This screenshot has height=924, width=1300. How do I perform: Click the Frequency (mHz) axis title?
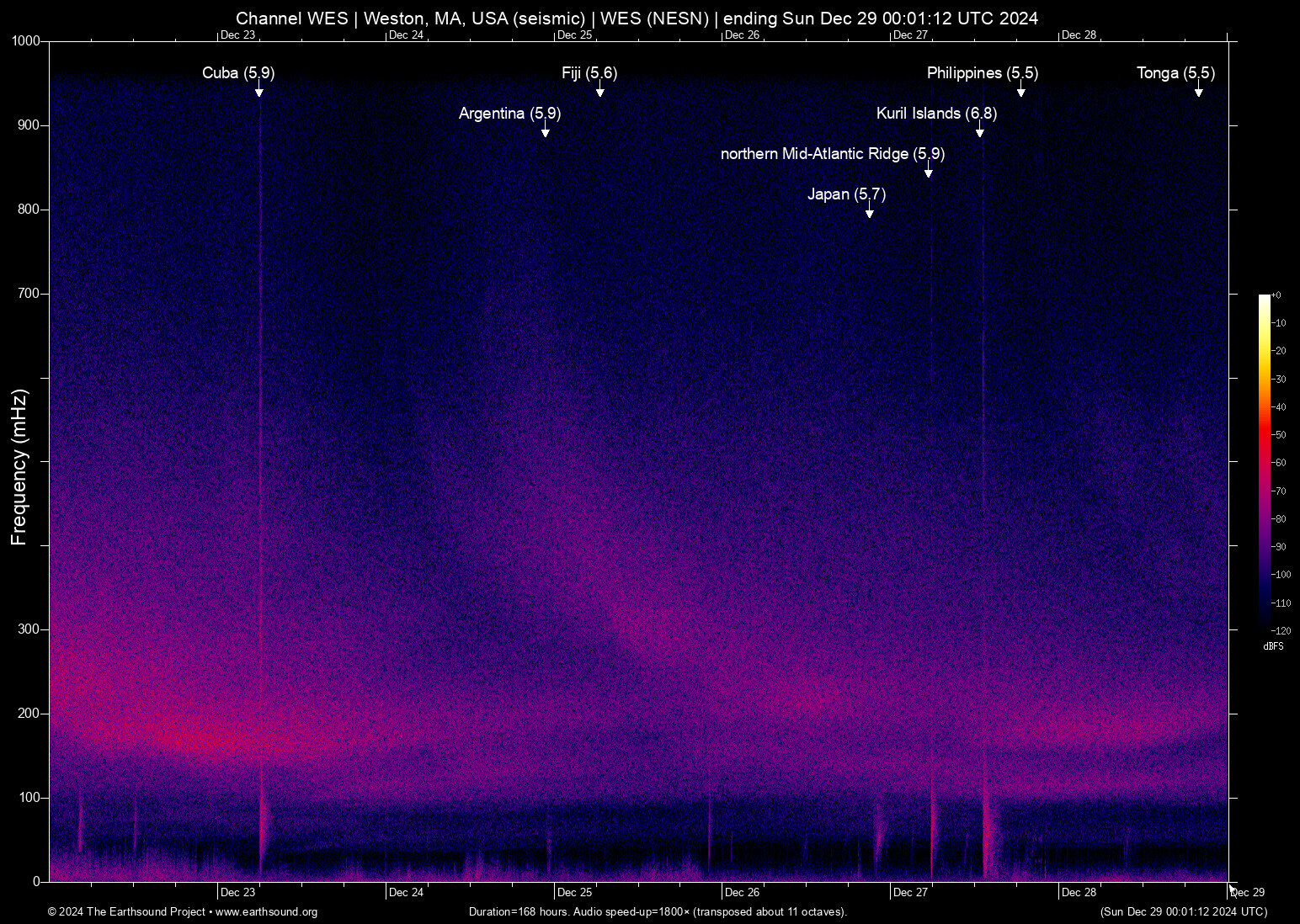19,467
